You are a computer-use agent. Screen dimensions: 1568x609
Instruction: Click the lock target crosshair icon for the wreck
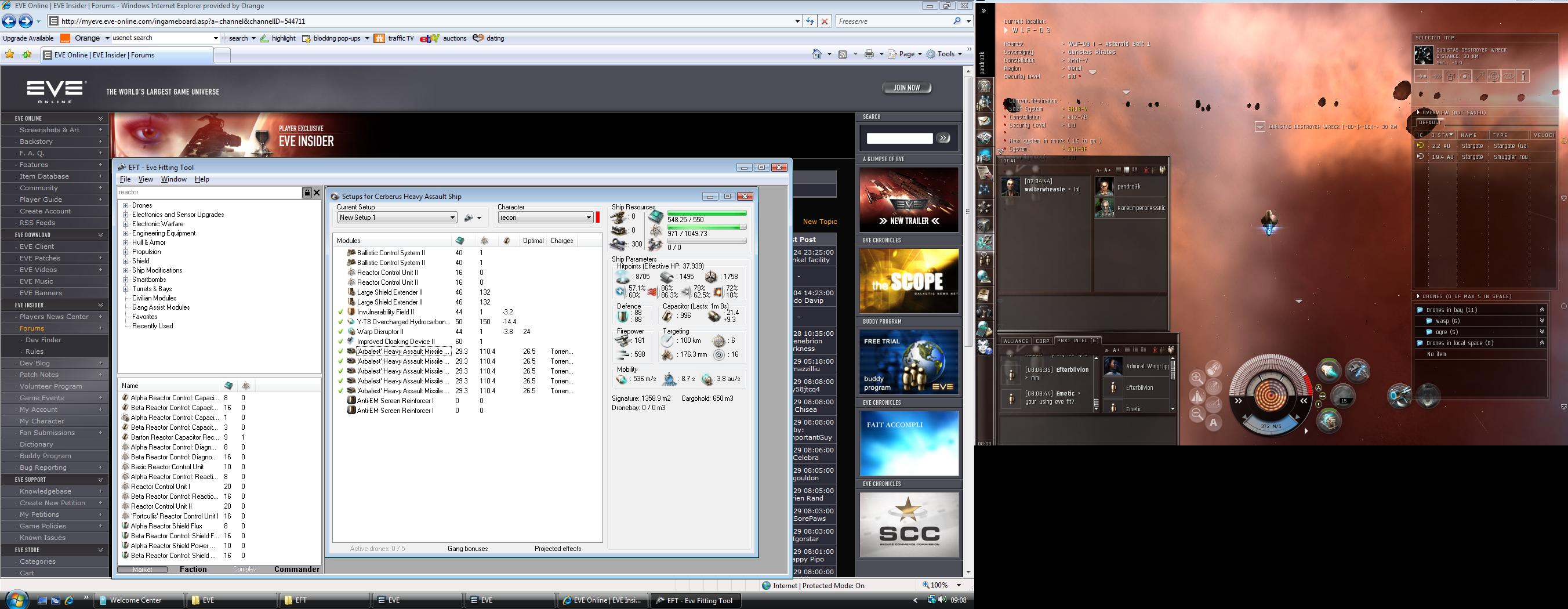(1494, 76)
